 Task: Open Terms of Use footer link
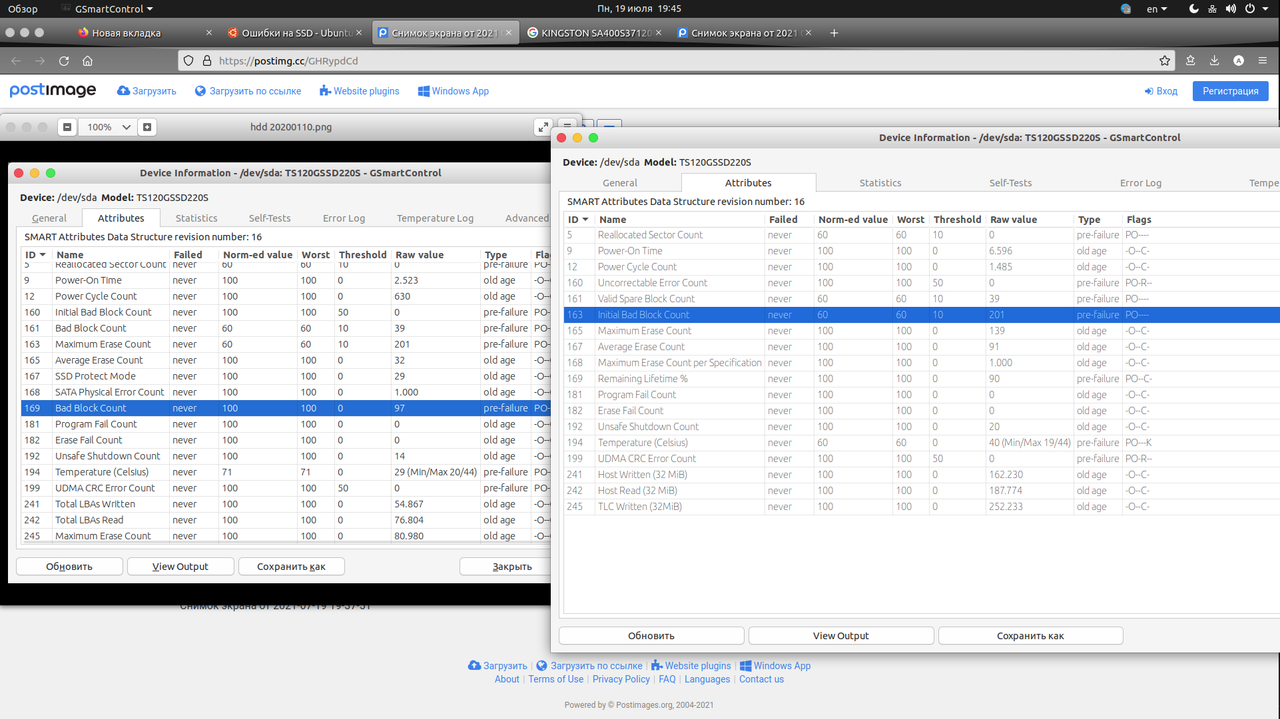pyautogui.click(x=555, y=679)
